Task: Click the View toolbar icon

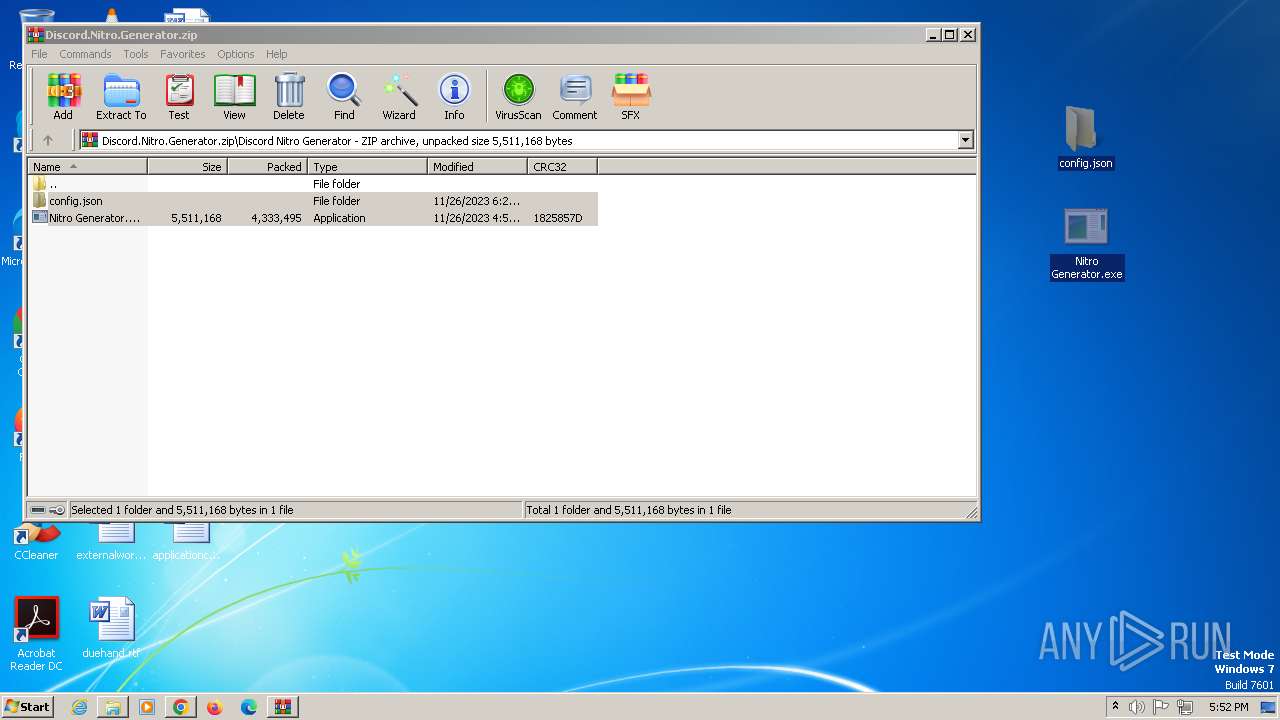Action: pyautogui.click(x=234, y=97)
